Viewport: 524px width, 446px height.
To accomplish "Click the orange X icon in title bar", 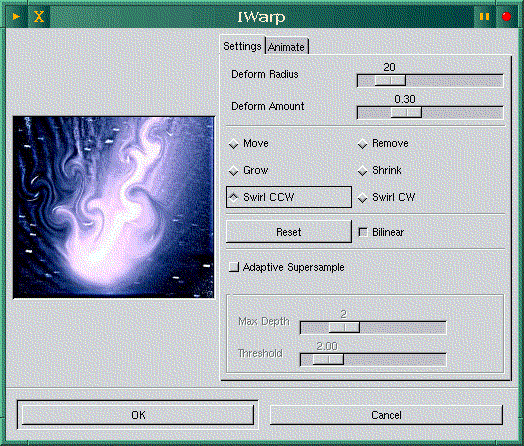I will 39,16.
